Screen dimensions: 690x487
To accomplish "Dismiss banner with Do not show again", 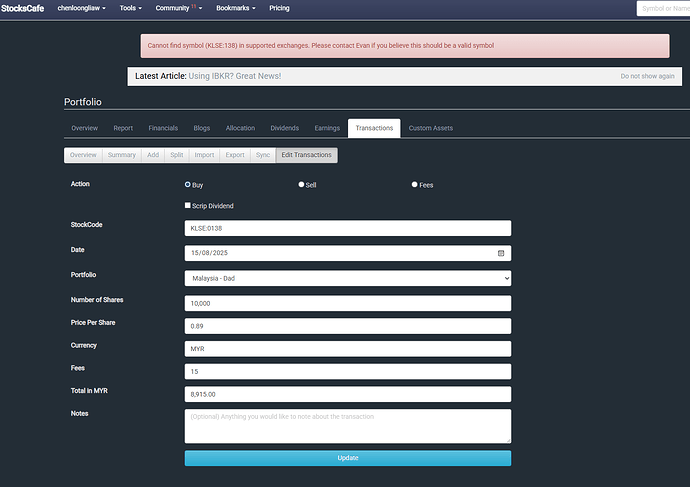I will point(646,76).
